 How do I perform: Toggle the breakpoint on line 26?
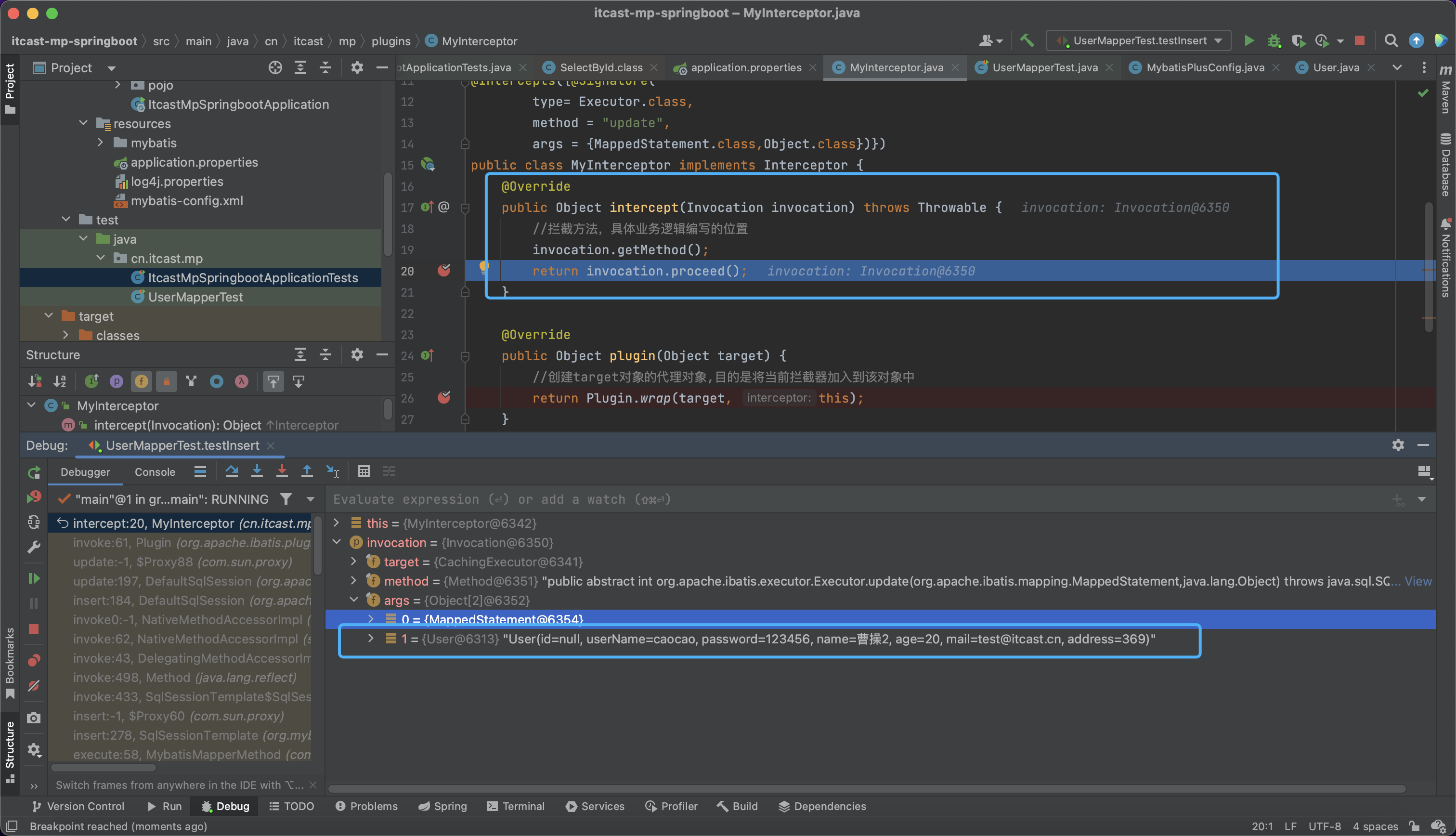tap(443, 397)
